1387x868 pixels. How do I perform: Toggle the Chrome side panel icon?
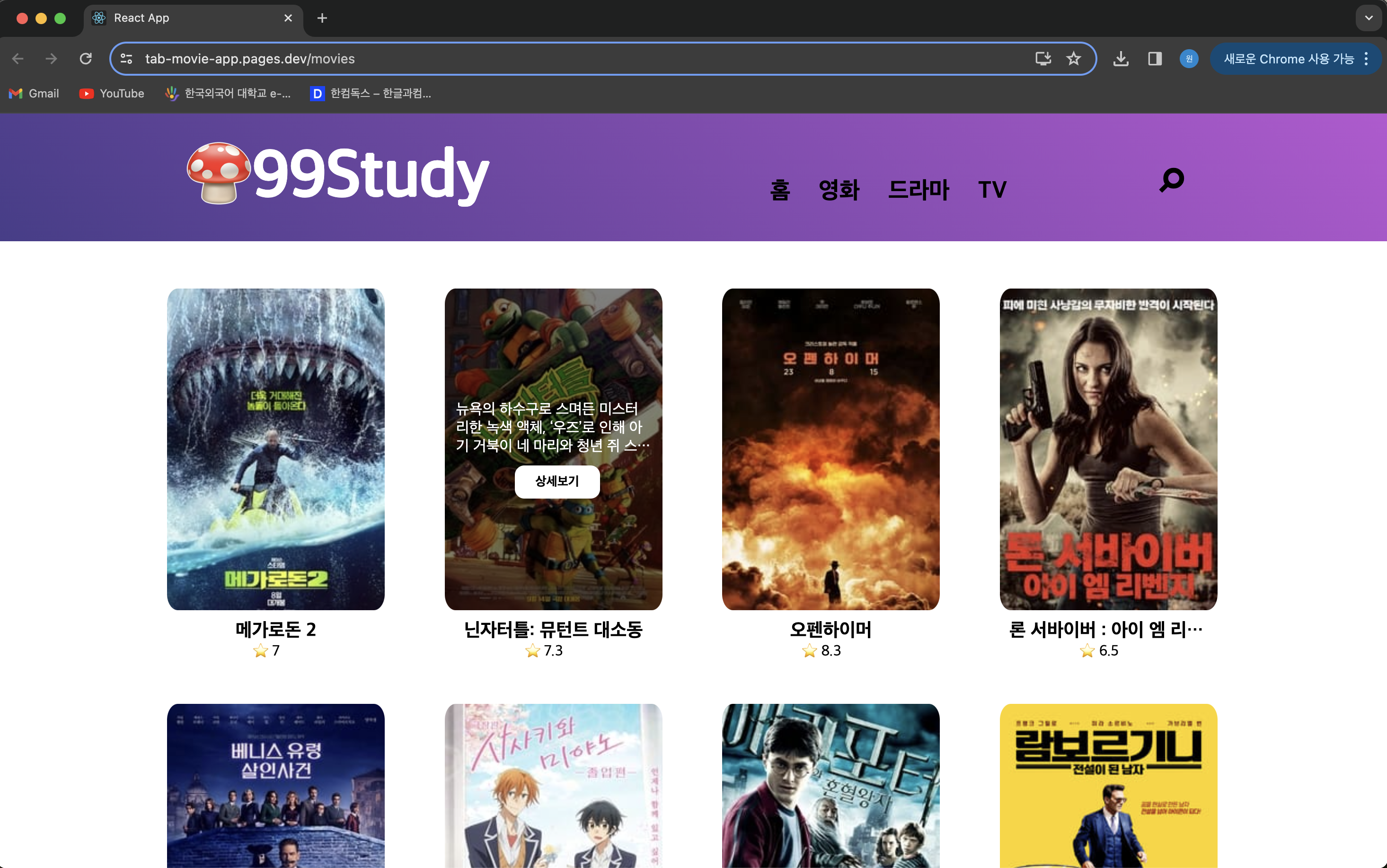pyautogui.click(x=1154, y=59)
